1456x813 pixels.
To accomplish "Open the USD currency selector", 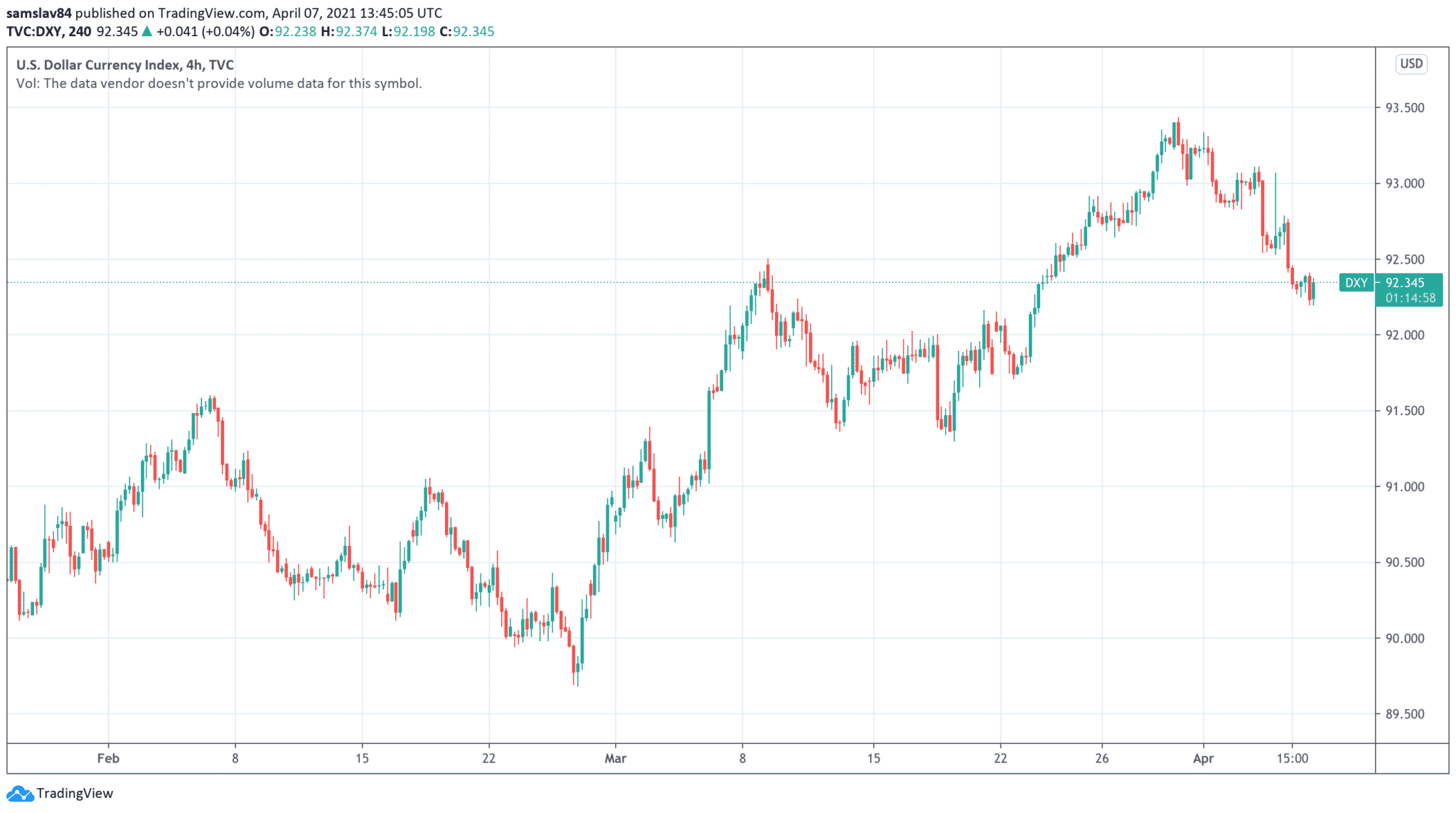I will (1410, 64).
